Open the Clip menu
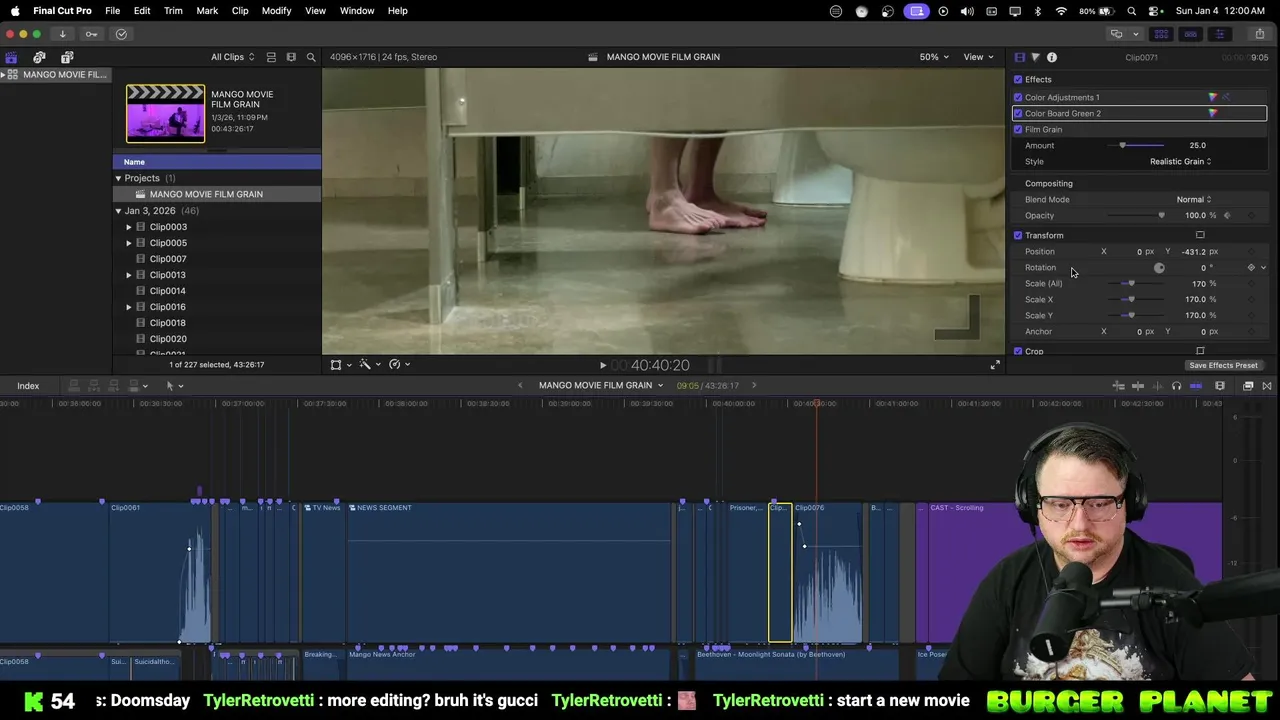 [240, 10]
